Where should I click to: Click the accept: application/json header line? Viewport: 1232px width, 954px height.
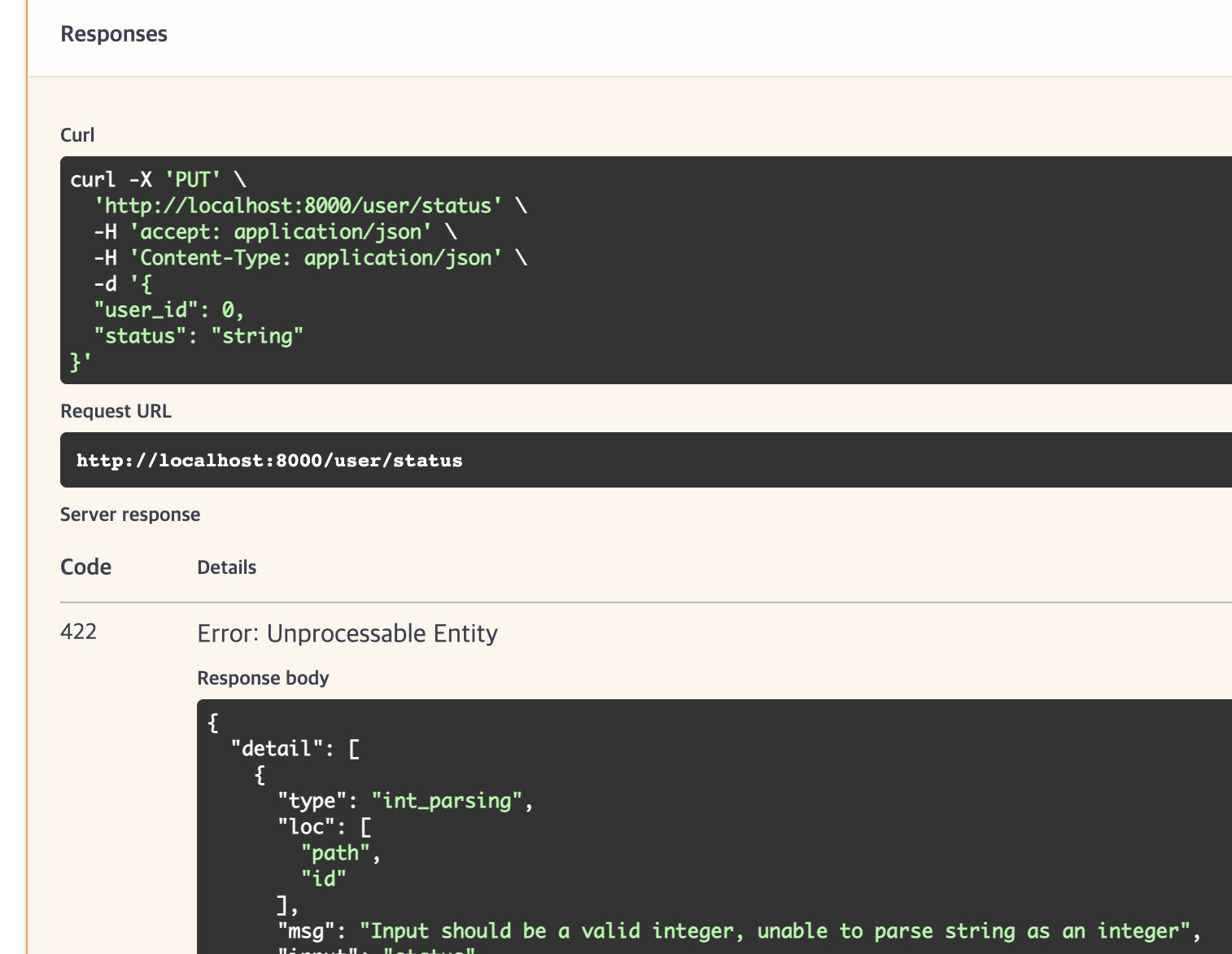[275, 231]
